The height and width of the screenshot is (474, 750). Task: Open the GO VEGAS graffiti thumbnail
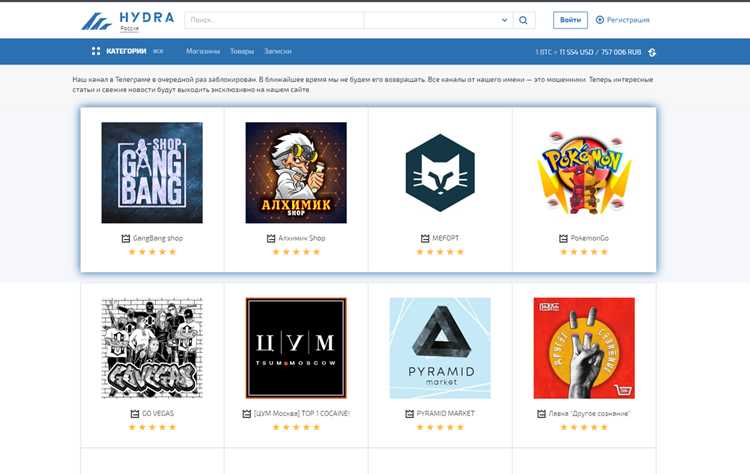click(x=152, y=348)
